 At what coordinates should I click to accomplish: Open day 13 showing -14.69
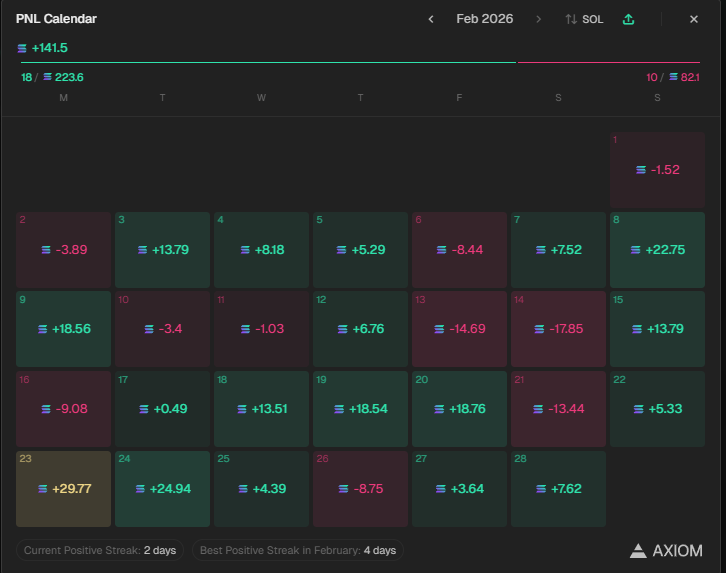coord(459,329)
